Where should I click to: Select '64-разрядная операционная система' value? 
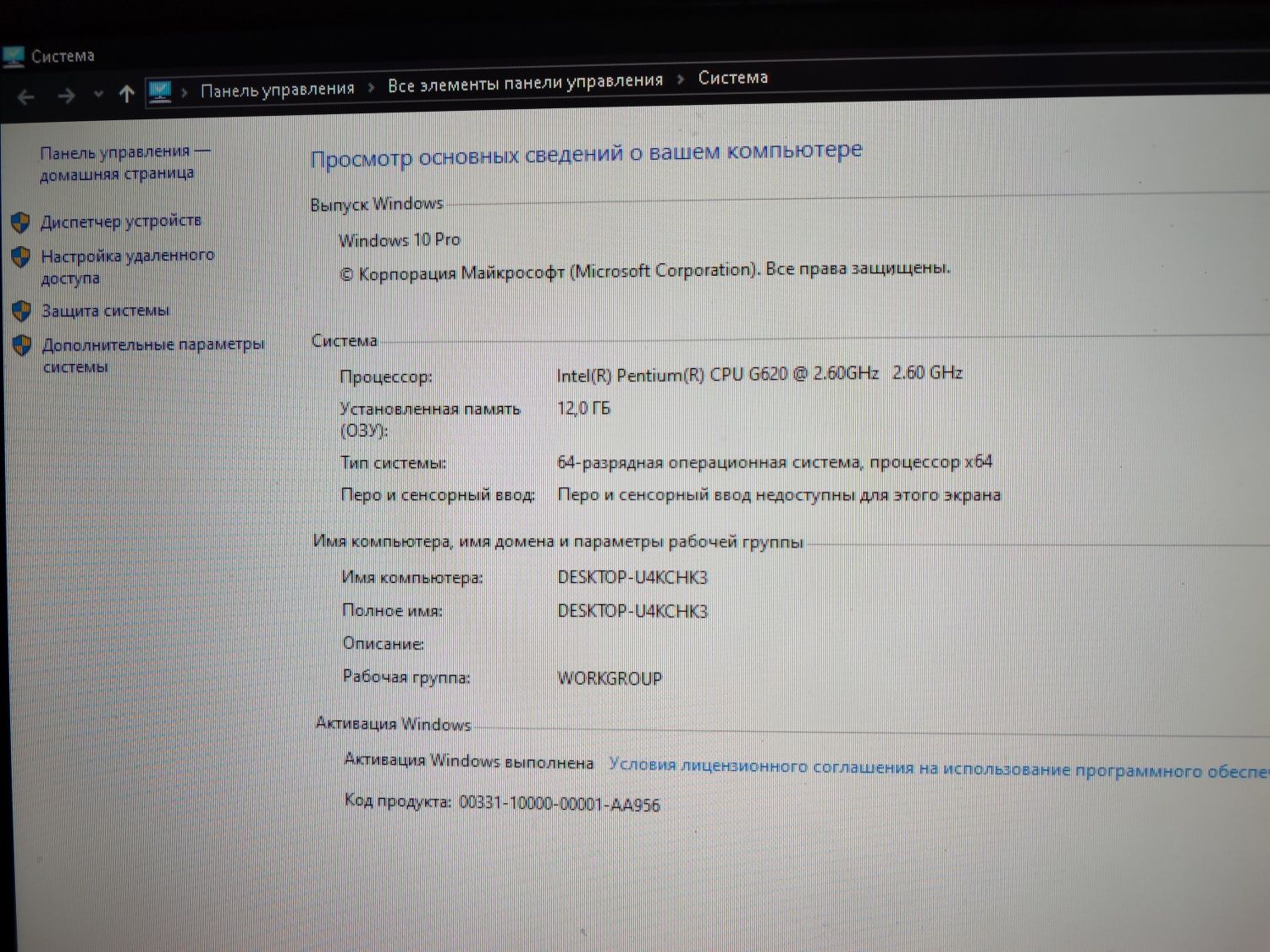(x=709, y=463)
